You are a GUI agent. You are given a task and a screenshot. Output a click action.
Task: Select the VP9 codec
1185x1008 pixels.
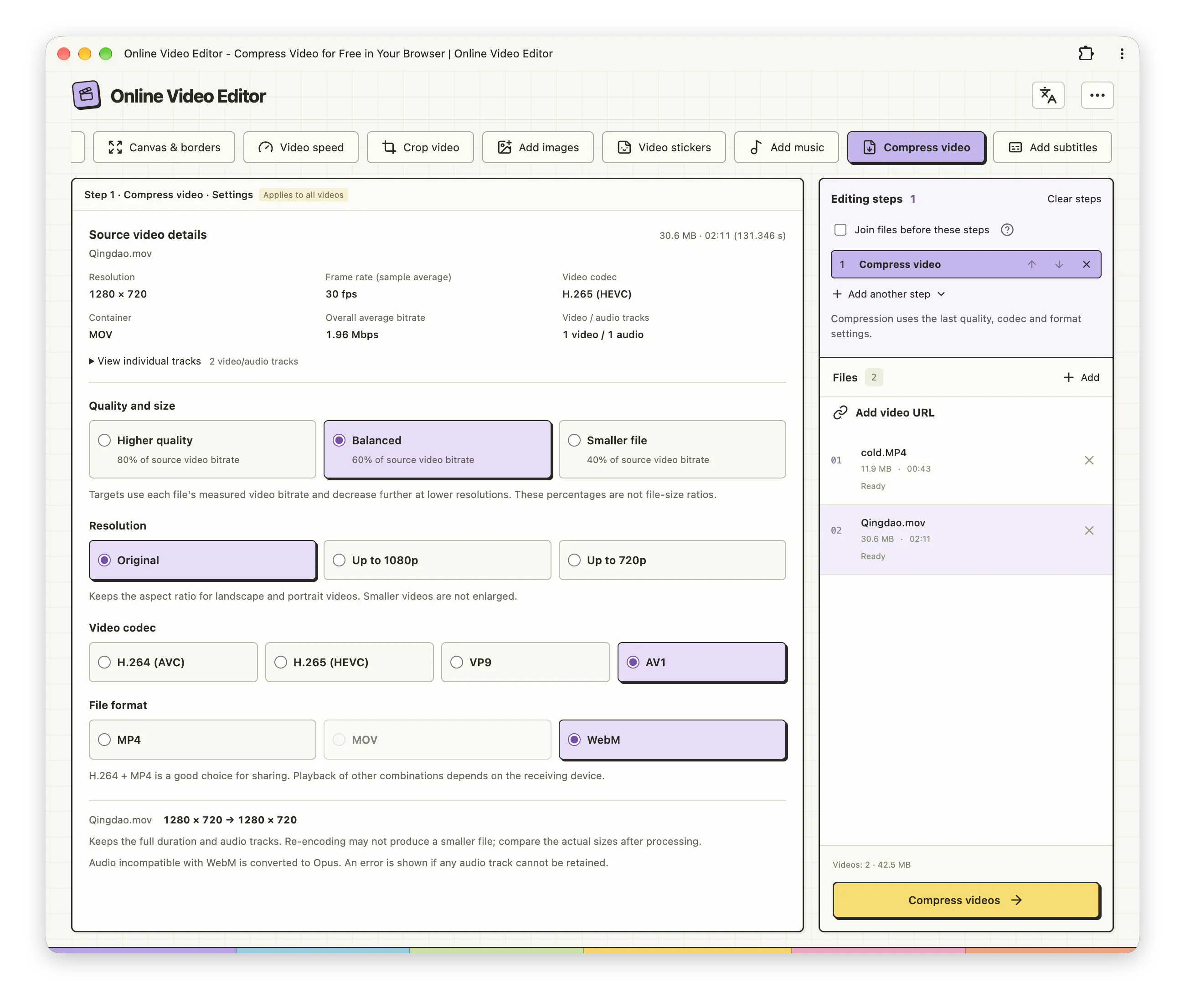point(525,662)
